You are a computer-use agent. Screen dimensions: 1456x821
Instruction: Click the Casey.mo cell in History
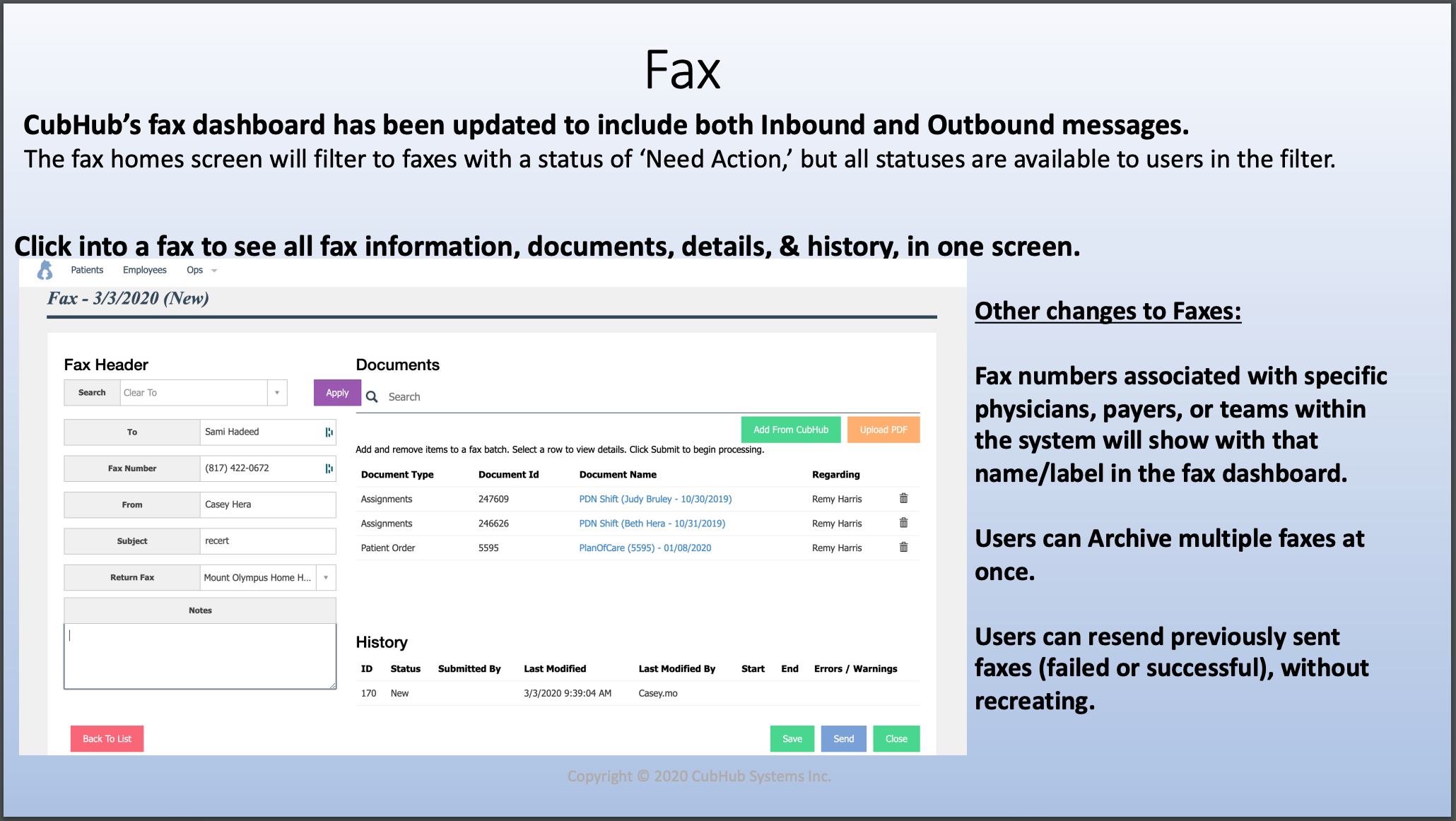click(x=657, y=693)
